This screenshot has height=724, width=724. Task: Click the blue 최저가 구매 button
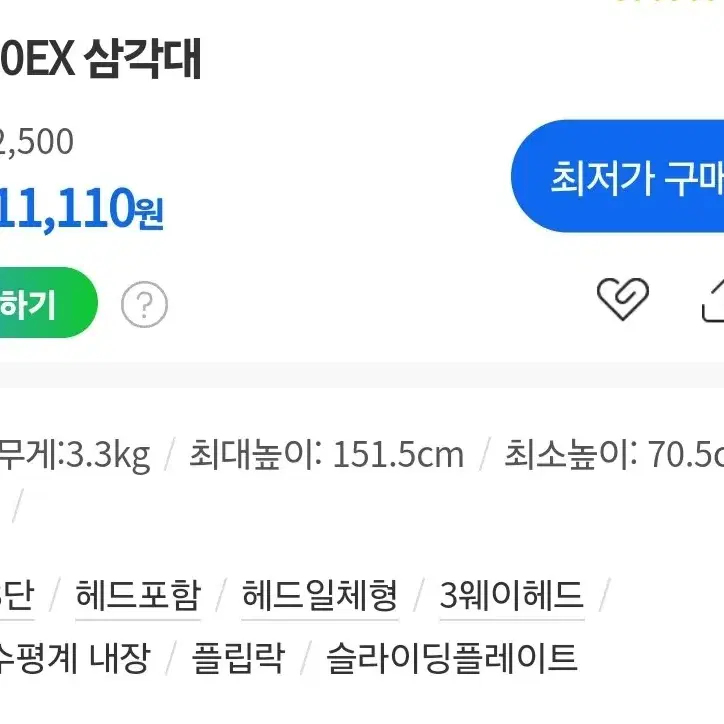coord(617,176)
